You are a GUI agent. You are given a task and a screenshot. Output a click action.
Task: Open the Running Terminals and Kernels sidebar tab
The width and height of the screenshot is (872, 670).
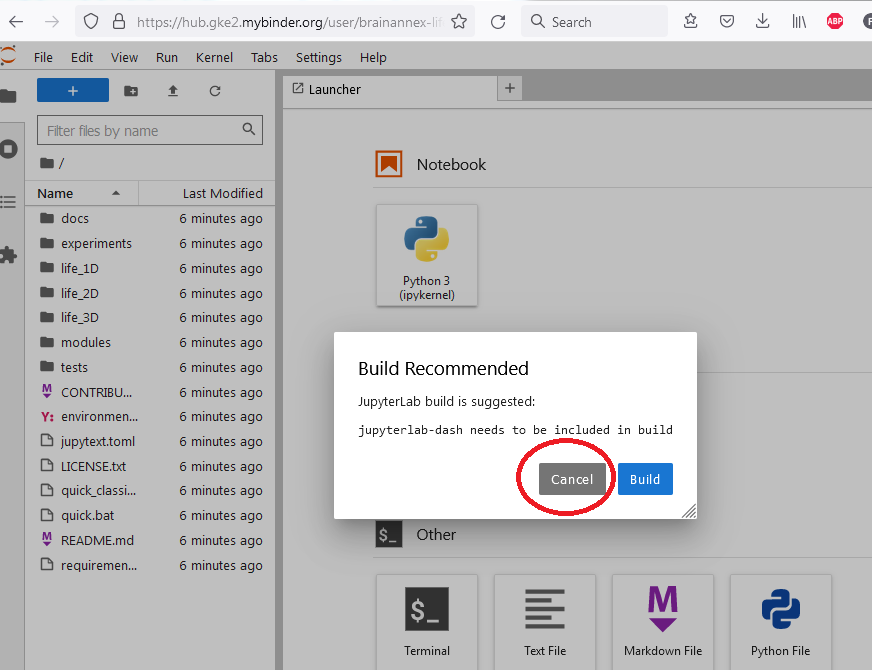tap(8, 149)
